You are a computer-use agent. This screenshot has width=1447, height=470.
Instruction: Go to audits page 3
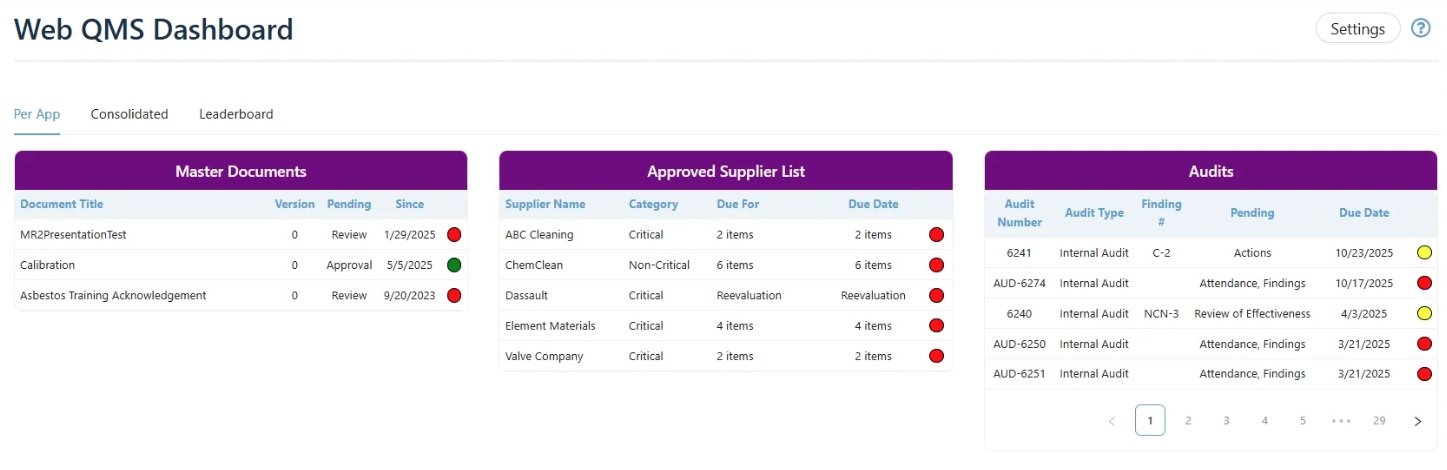(1226, 421)
